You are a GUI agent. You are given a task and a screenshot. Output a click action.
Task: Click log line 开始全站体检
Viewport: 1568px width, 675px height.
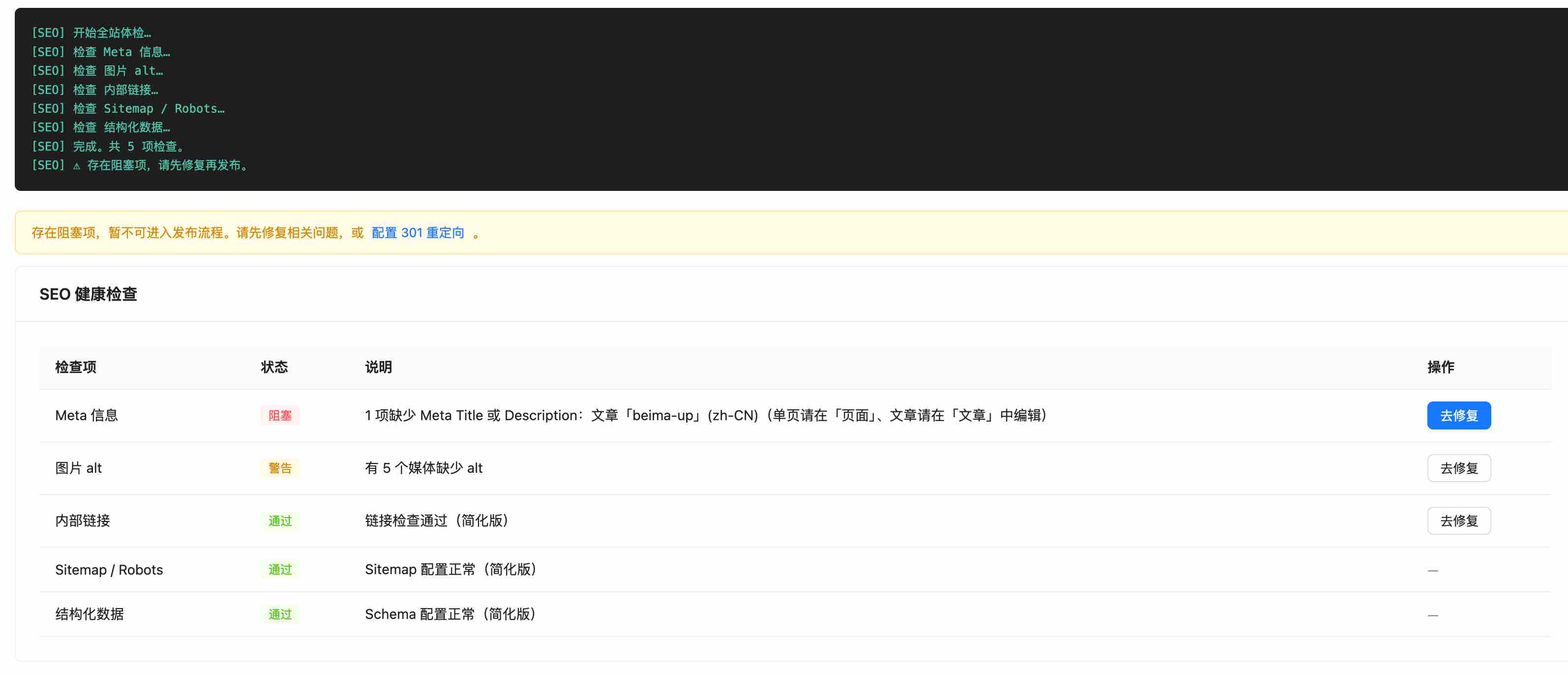click(x=91, y=33)
